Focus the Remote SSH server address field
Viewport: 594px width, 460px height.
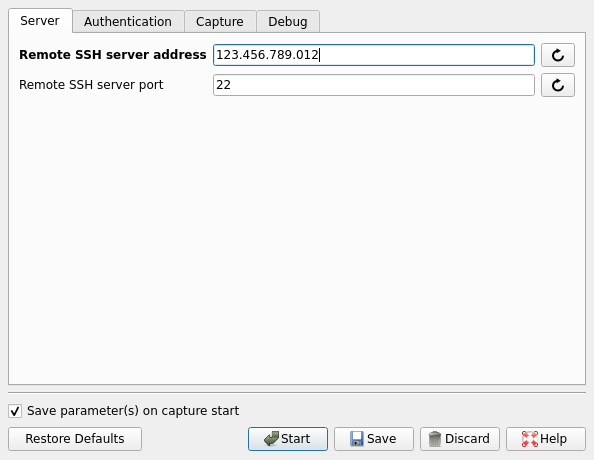374,55
